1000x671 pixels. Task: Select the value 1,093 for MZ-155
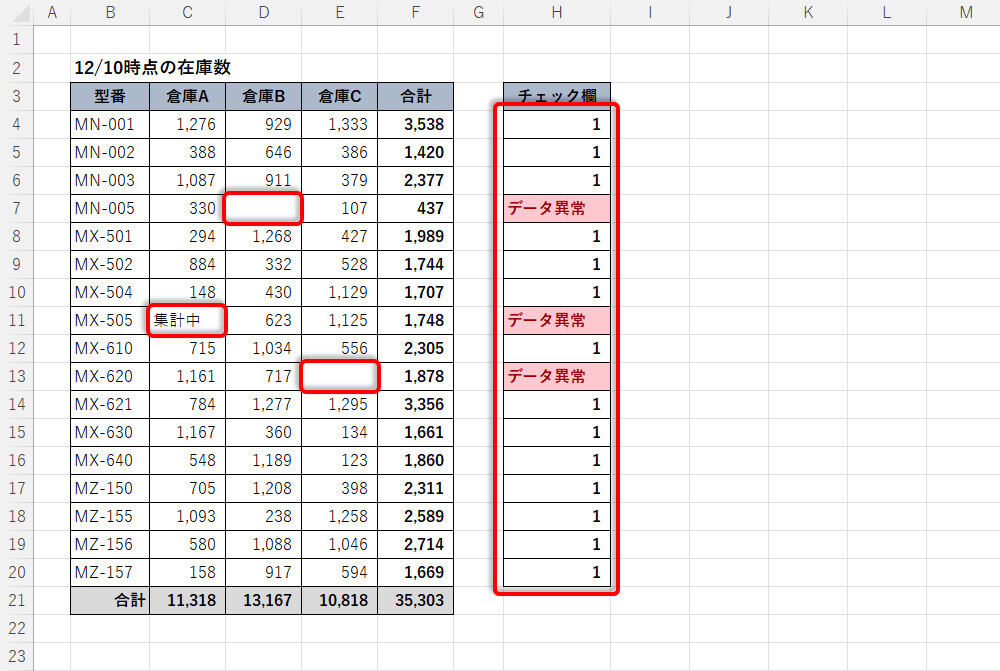(x=188, y=516)
